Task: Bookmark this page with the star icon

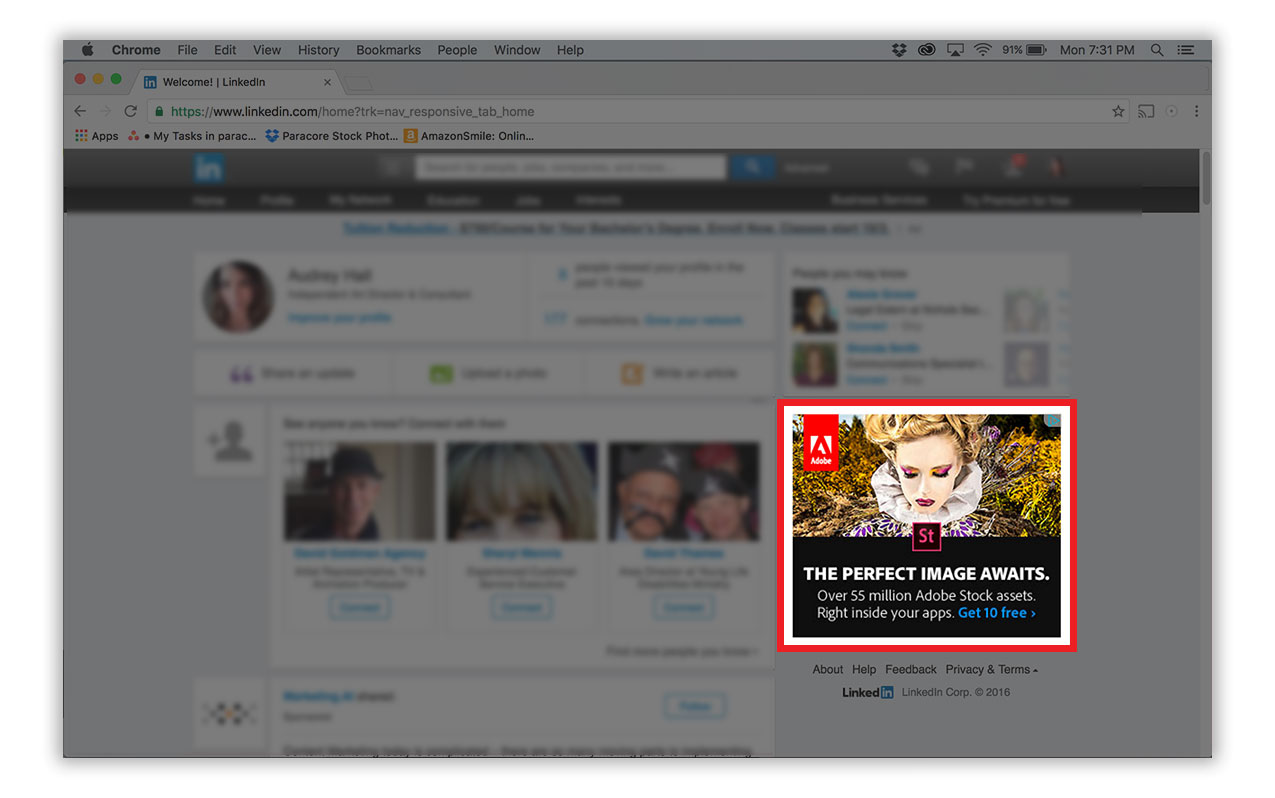Action: (1118, 111)
